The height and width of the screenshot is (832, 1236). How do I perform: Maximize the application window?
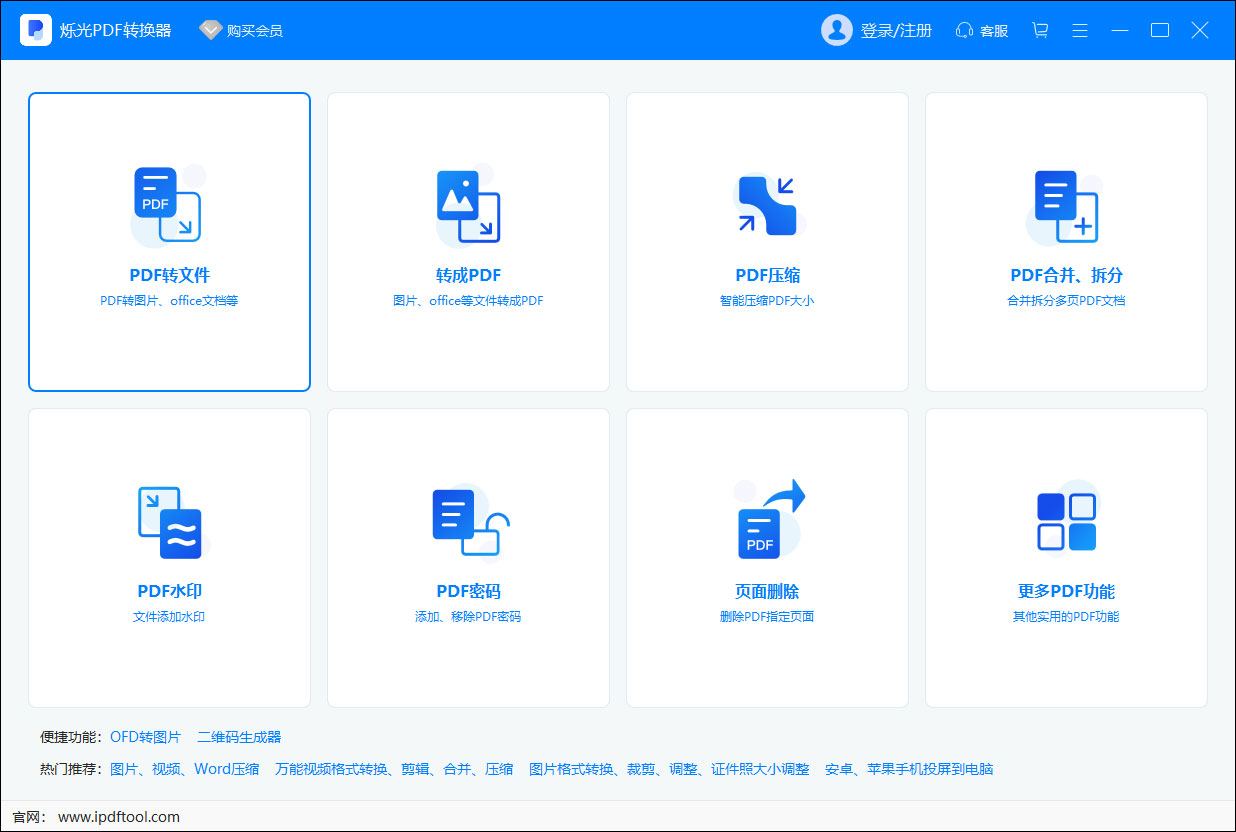point(1160,30)
